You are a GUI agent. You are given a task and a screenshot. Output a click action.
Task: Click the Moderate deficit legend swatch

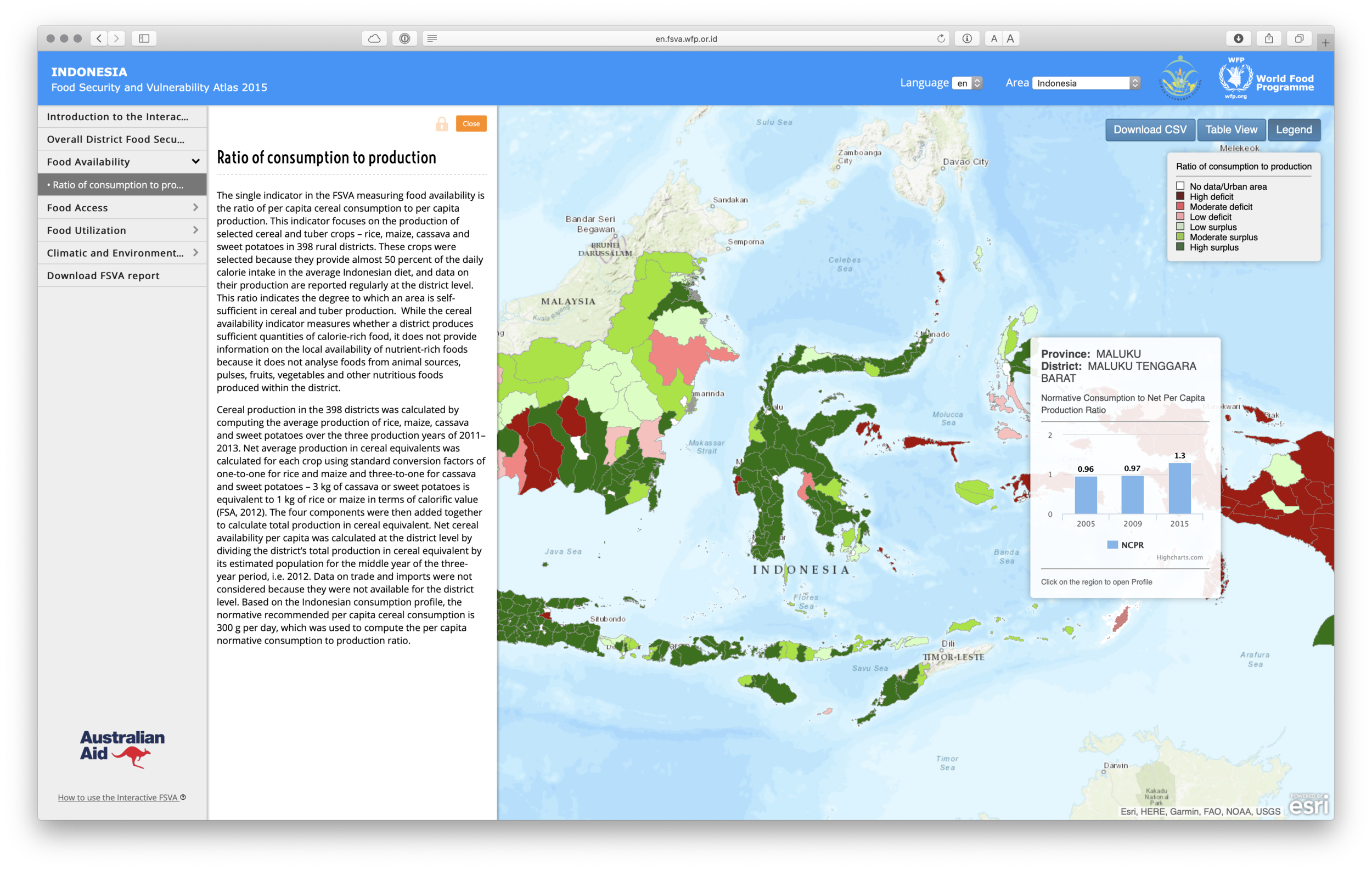[x=1180, y=207]
